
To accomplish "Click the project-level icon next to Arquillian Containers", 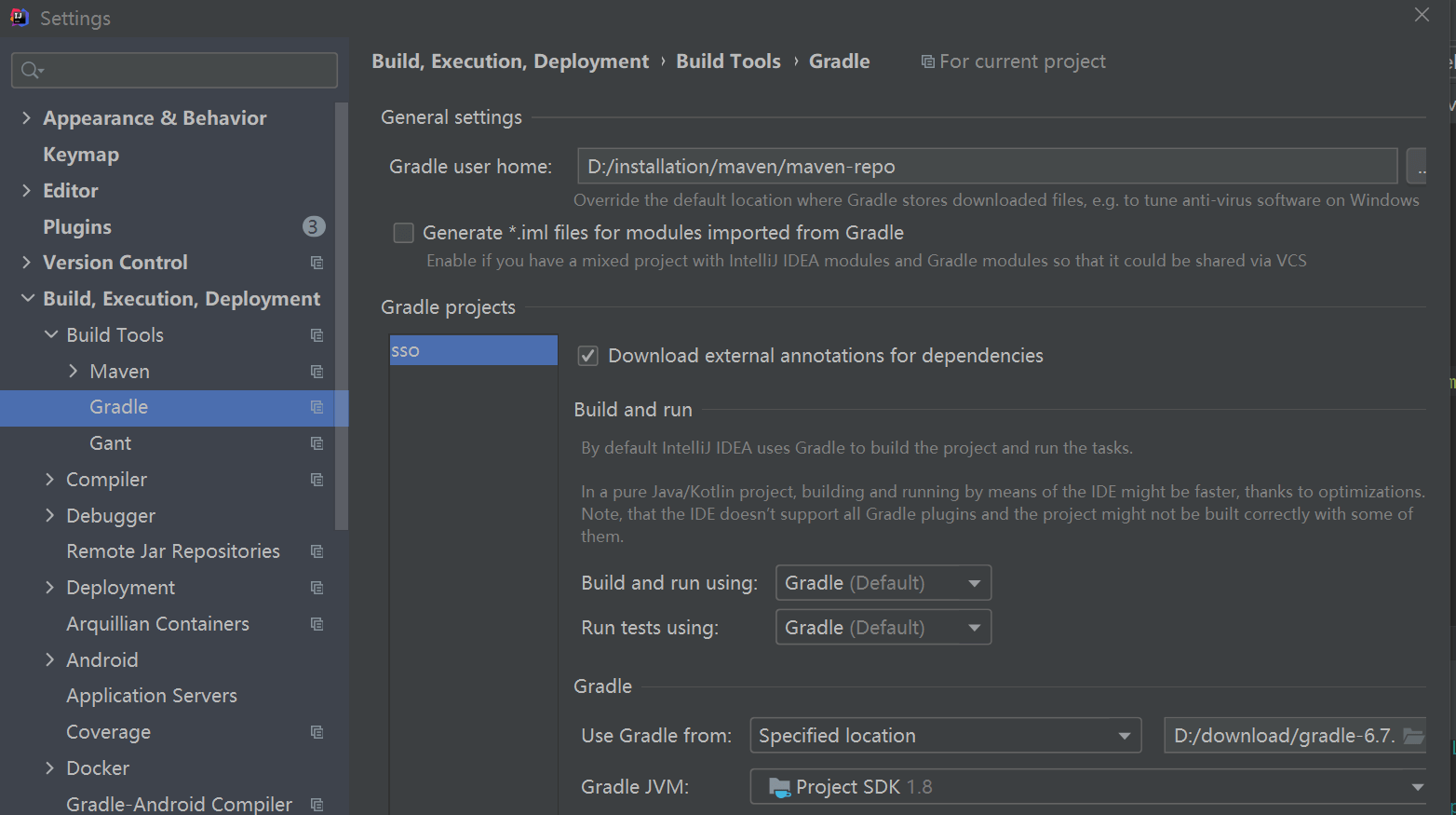I will tap(317, 624).
